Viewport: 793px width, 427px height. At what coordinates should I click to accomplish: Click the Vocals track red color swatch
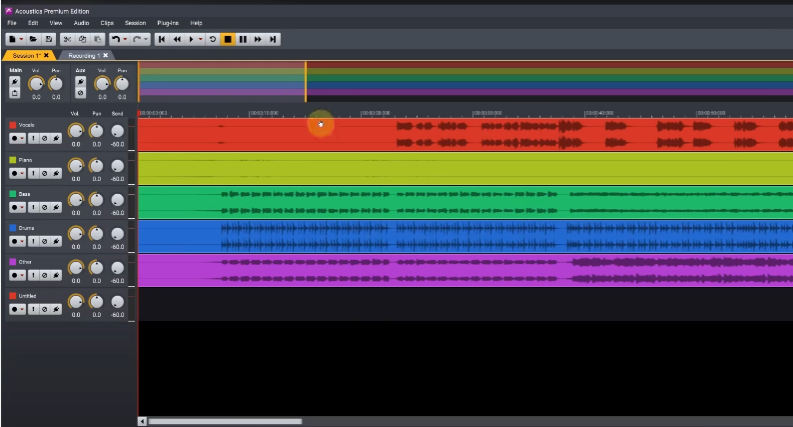(x=13, y=125)
